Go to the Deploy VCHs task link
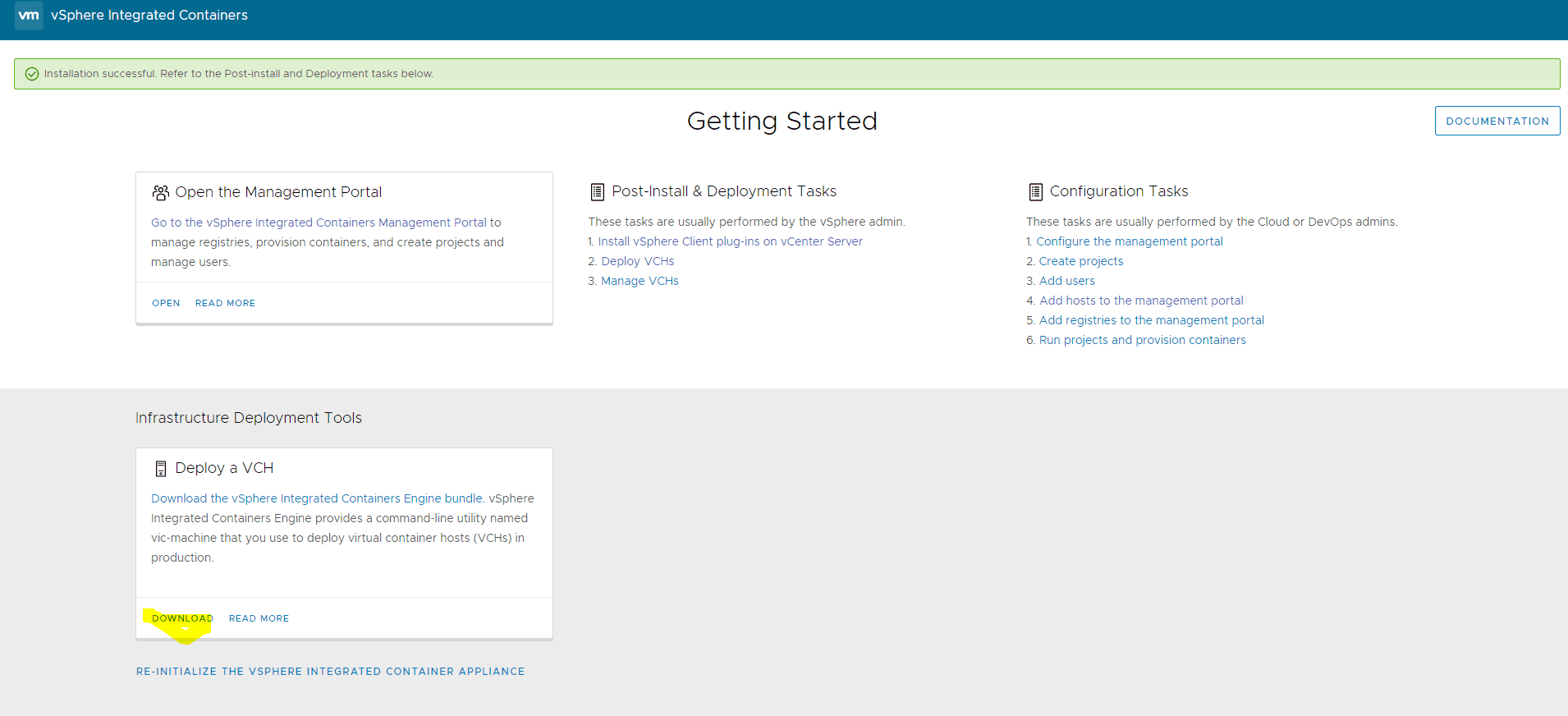The image size is (1568, 716). click(637, 261)
